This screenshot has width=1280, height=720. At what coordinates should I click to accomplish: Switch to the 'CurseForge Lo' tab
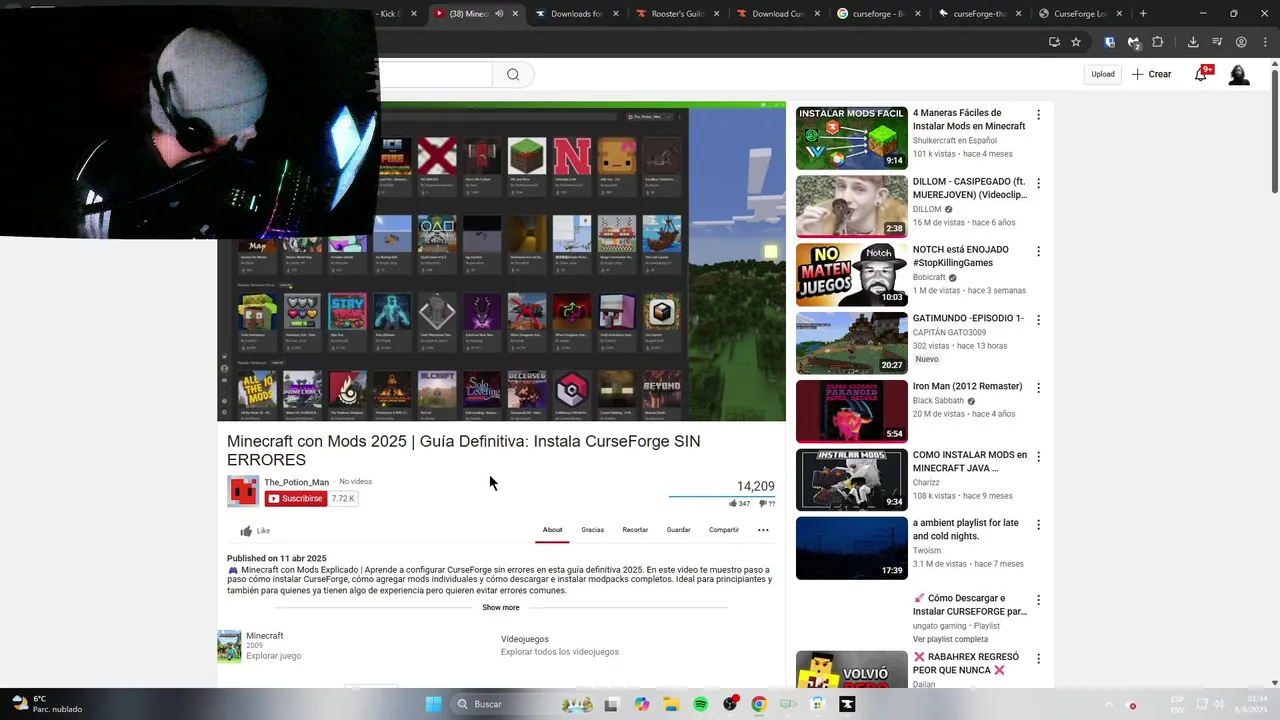point(1080,14)
